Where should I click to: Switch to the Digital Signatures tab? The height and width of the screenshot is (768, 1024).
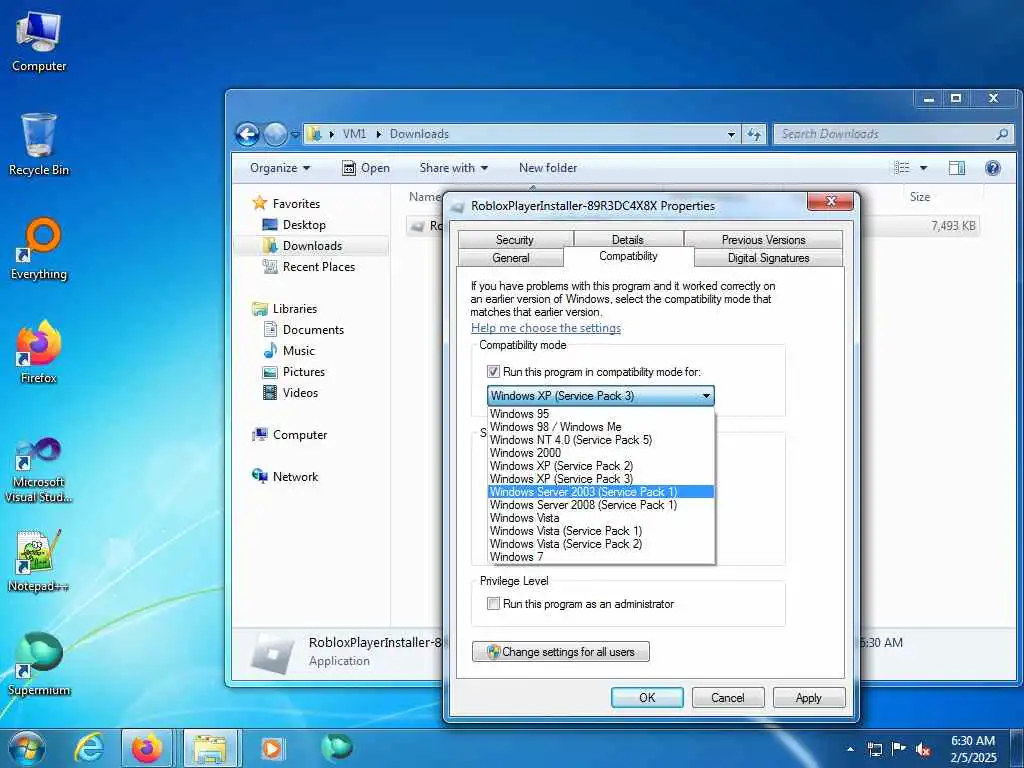[x=769, y=258]
